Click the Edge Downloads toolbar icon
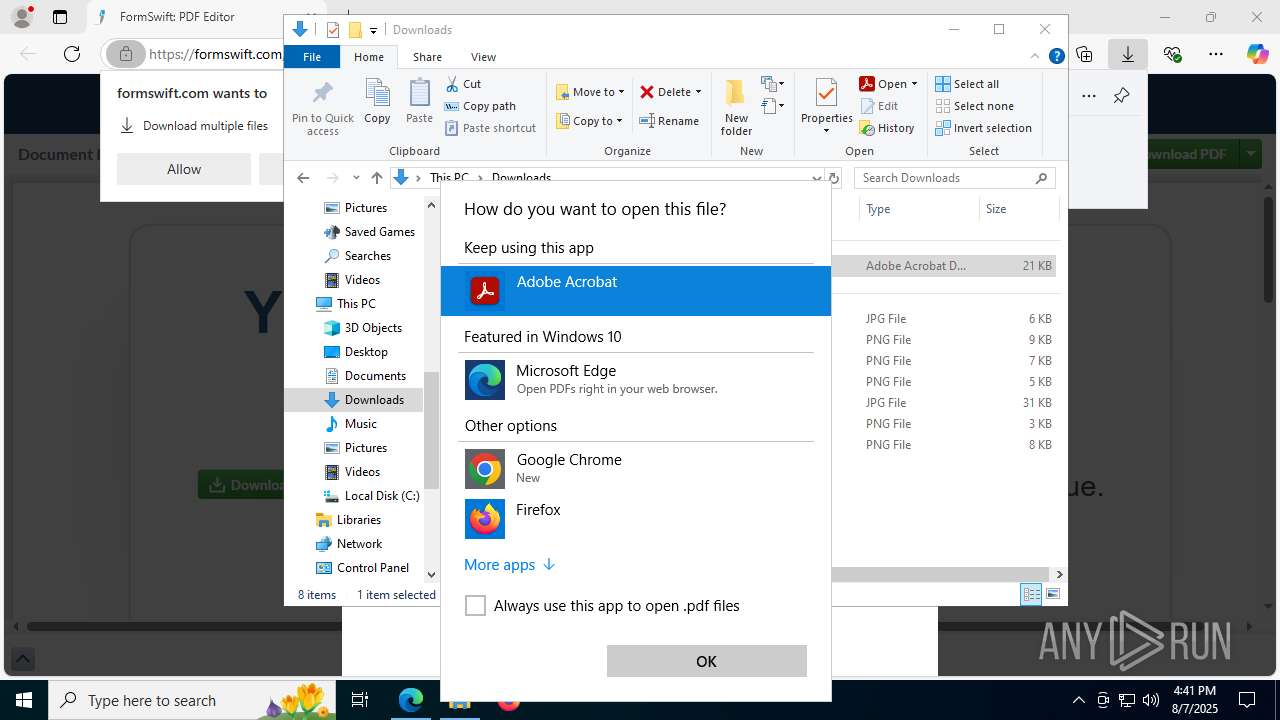The height and width of the screenshot is (720, 1280). pyautogui.click(x=1128, y=54)
